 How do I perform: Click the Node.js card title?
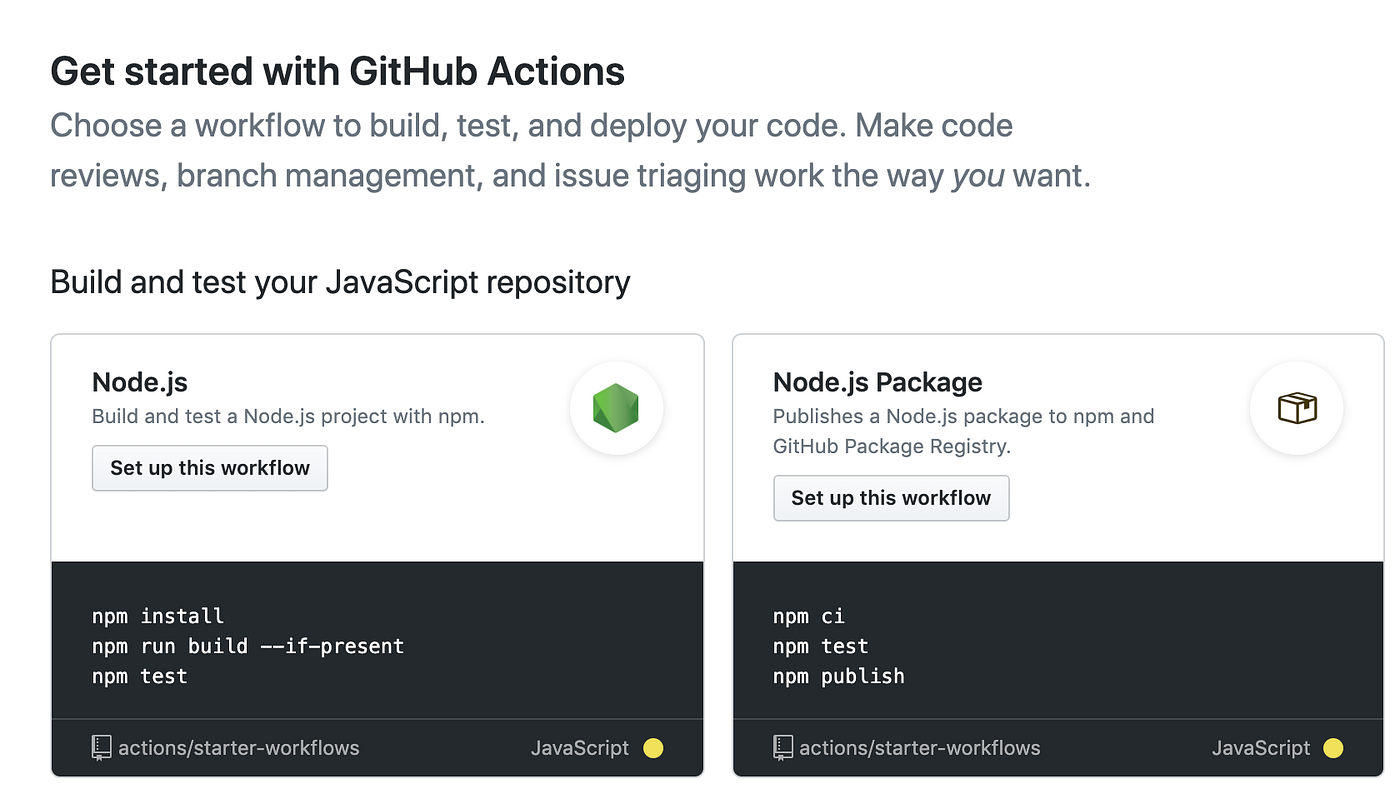[x=139, y=382]
